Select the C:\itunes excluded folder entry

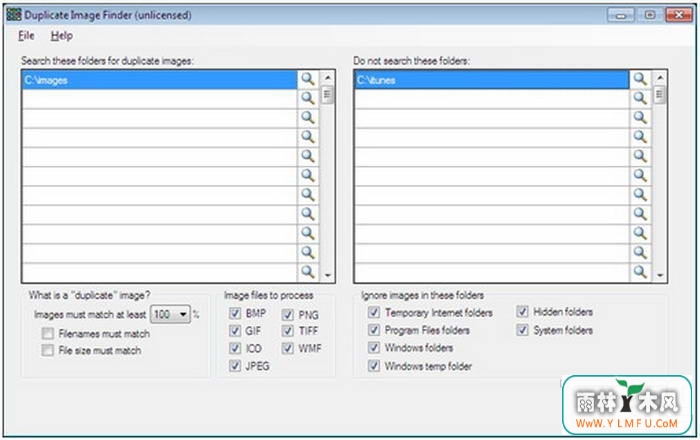pyautogui.click(x=492, y=80)
